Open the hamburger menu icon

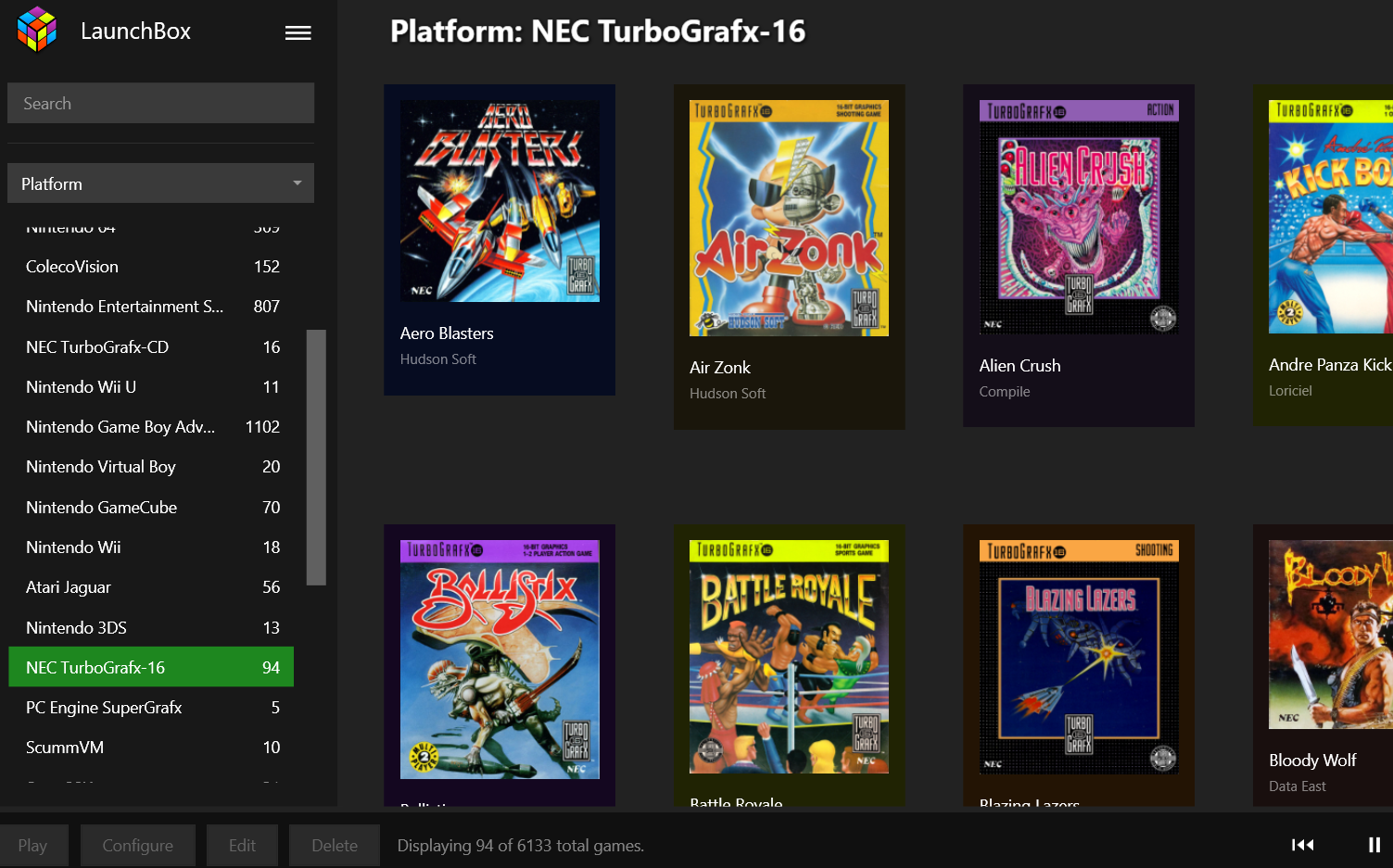[298, 32]
